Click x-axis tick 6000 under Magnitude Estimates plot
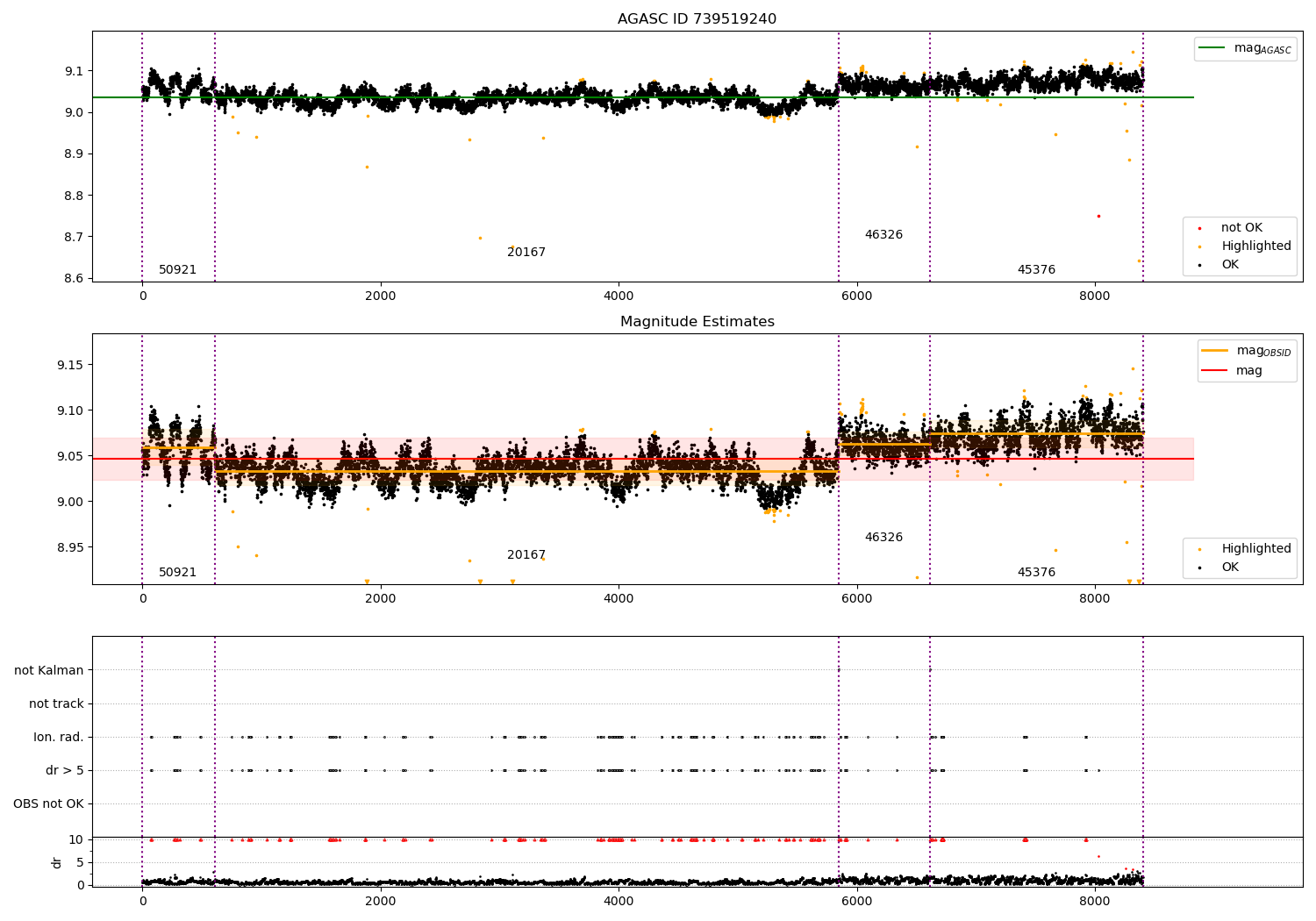This screenshot has width=1316, height=921. click(x=857, y=599)
